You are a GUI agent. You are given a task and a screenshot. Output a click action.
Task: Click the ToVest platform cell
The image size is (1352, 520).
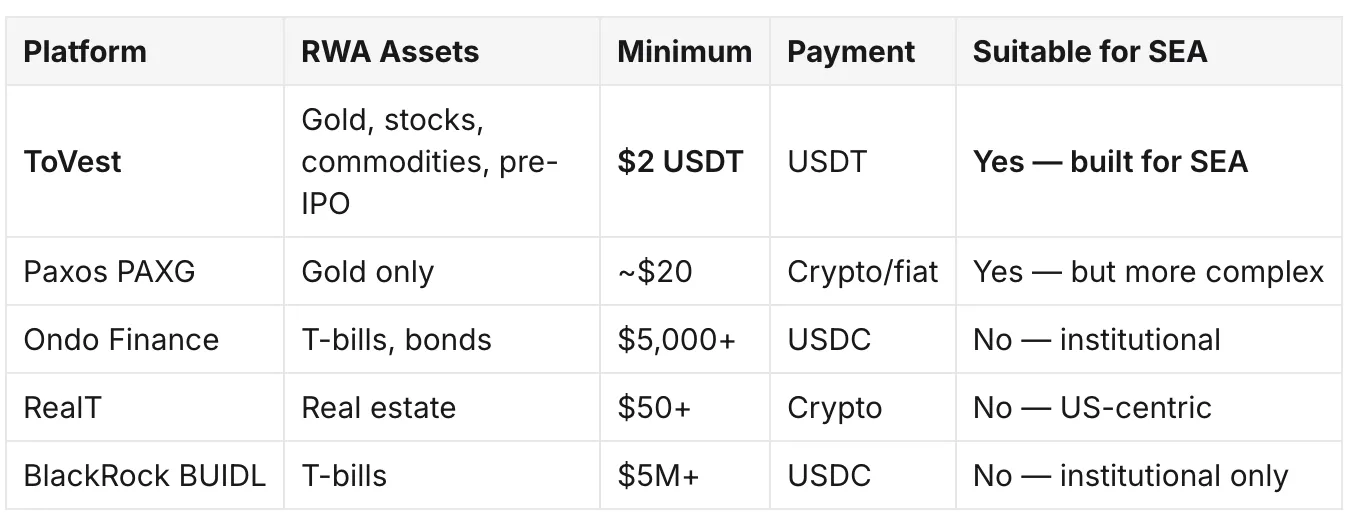click(72, 161)
